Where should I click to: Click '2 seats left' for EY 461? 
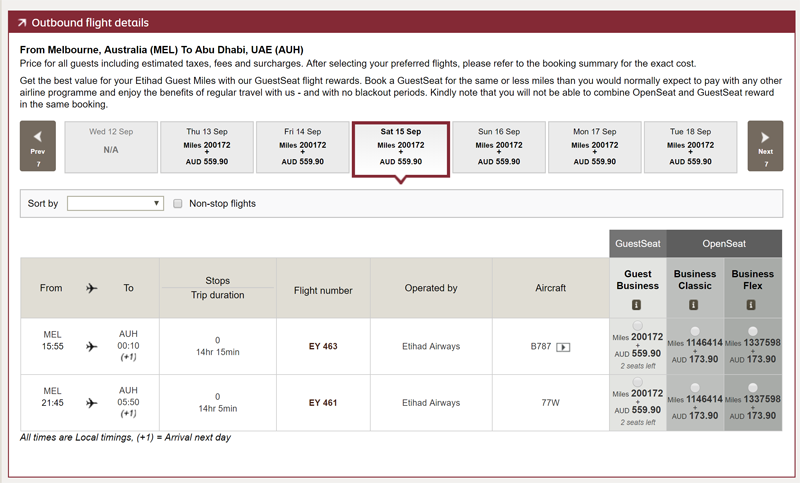point(638,423)
